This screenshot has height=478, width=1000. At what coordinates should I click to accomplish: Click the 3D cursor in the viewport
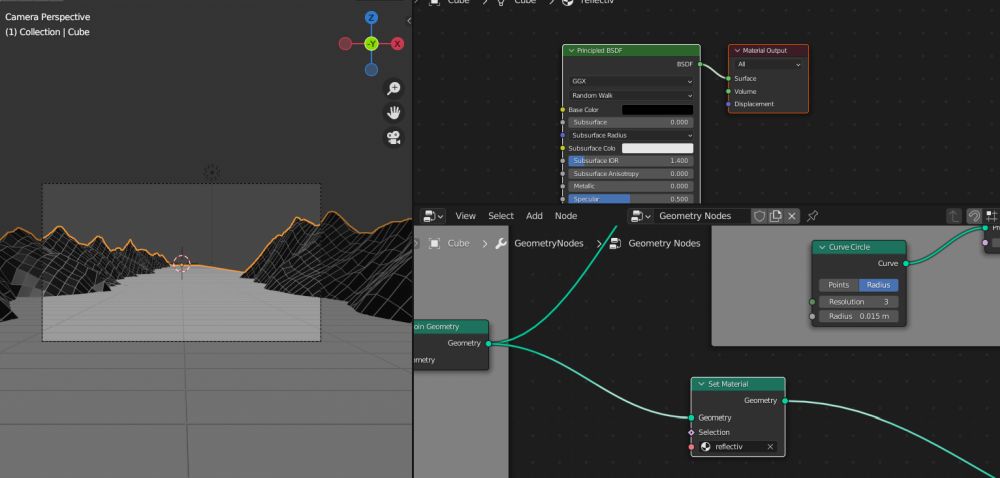point(182,263)
